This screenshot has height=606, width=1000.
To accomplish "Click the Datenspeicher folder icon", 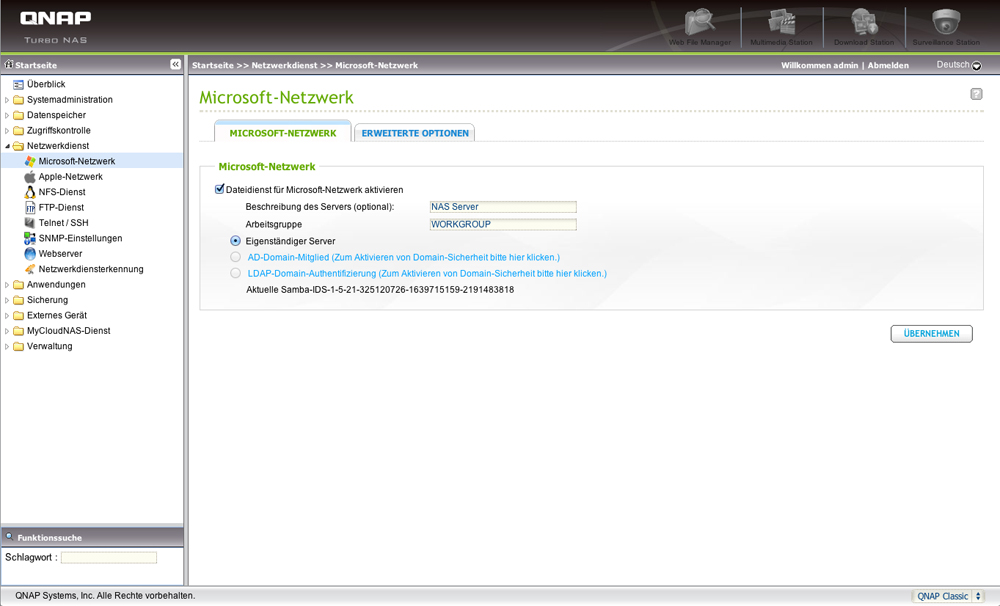I will [x=18, y=115].
